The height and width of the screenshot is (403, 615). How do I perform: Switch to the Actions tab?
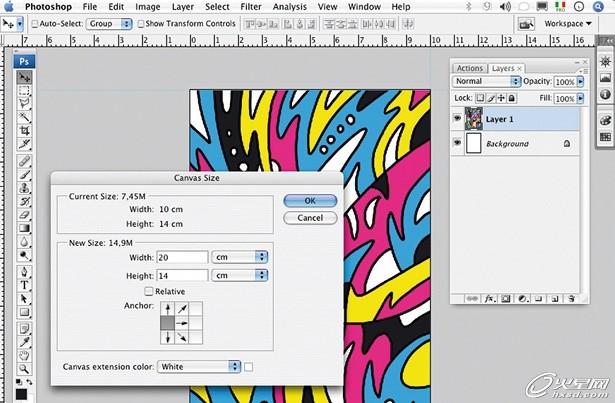[469, 68]
